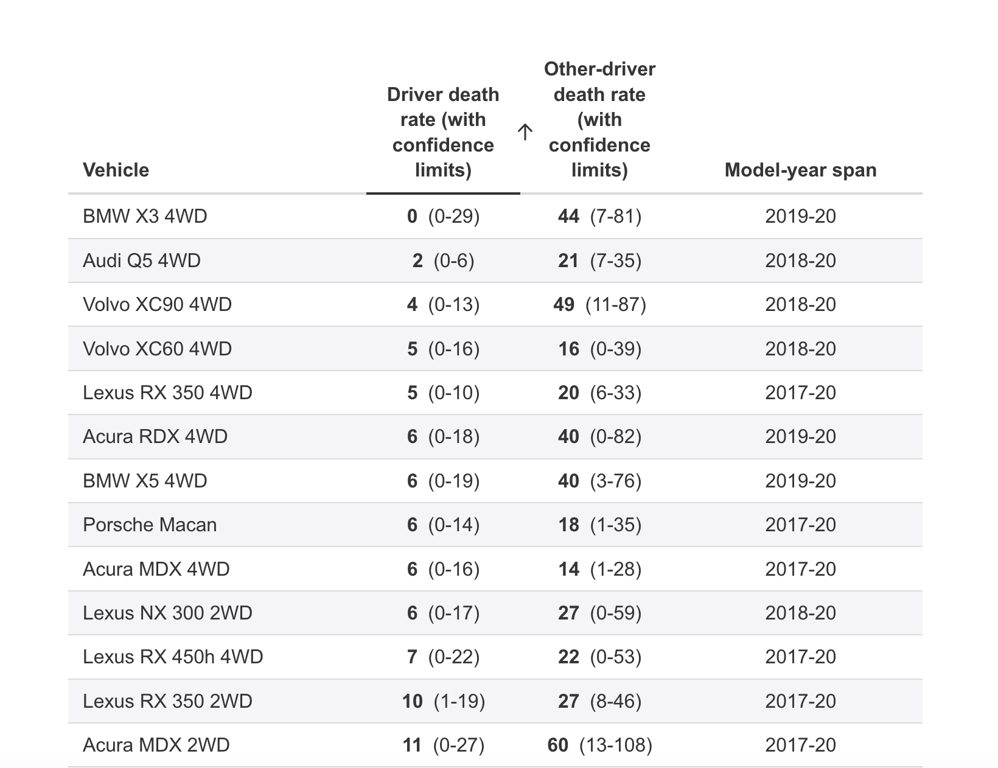The height and width of the screenshot is (768, 998).
Task: Click Lexus NX 300 2WD entry
Action: (x=167, y=613)
